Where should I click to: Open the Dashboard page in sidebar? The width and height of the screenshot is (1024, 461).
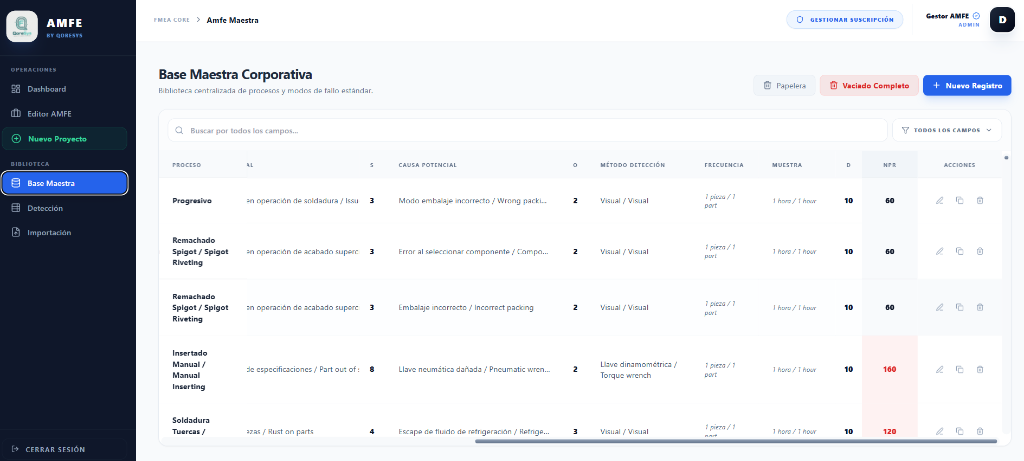tap(46, 89)
